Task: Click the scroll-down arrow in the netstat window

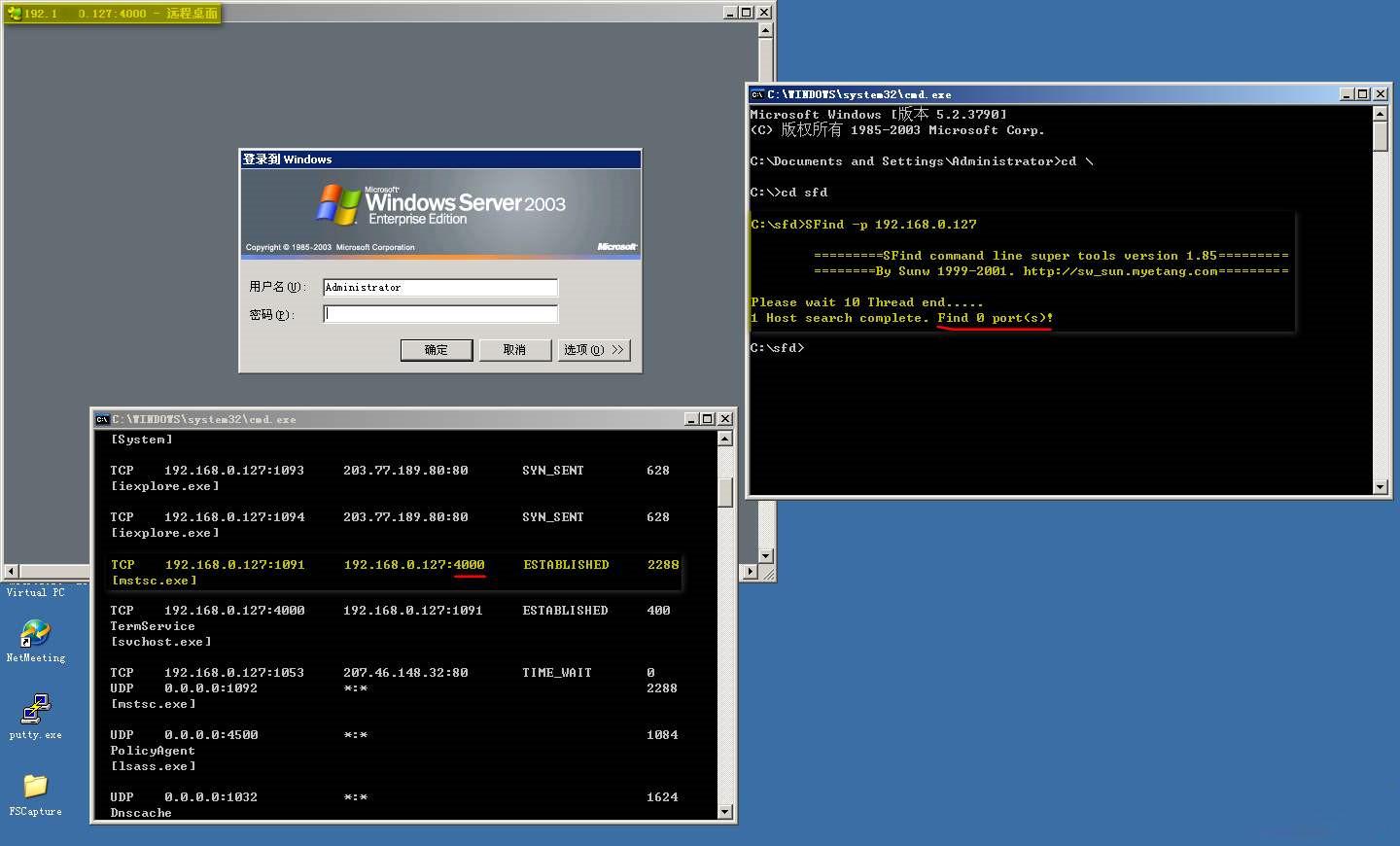Action: pos(724,811)
